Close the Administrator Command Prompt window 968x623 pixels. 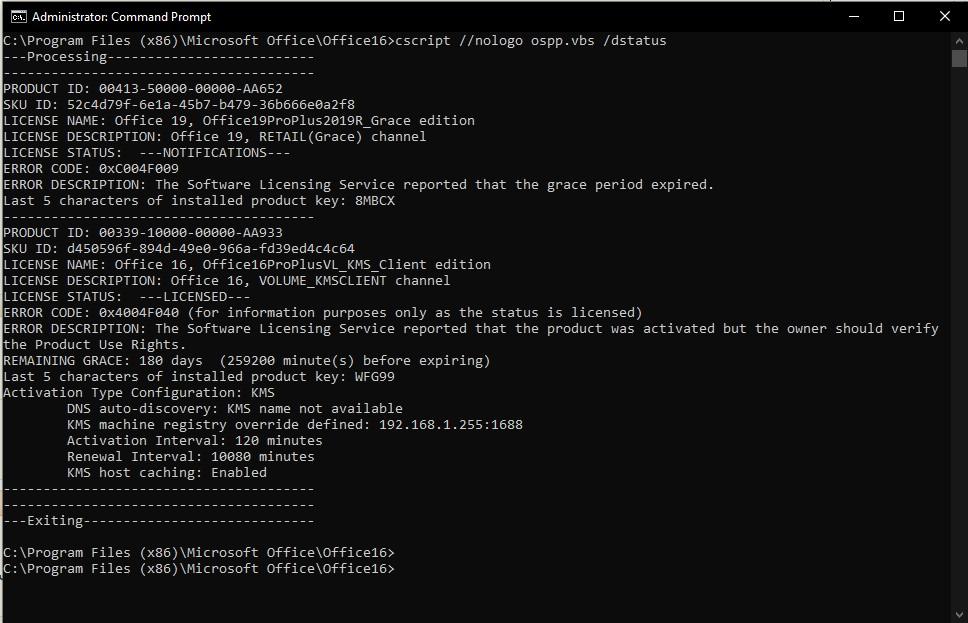[945, 17]
